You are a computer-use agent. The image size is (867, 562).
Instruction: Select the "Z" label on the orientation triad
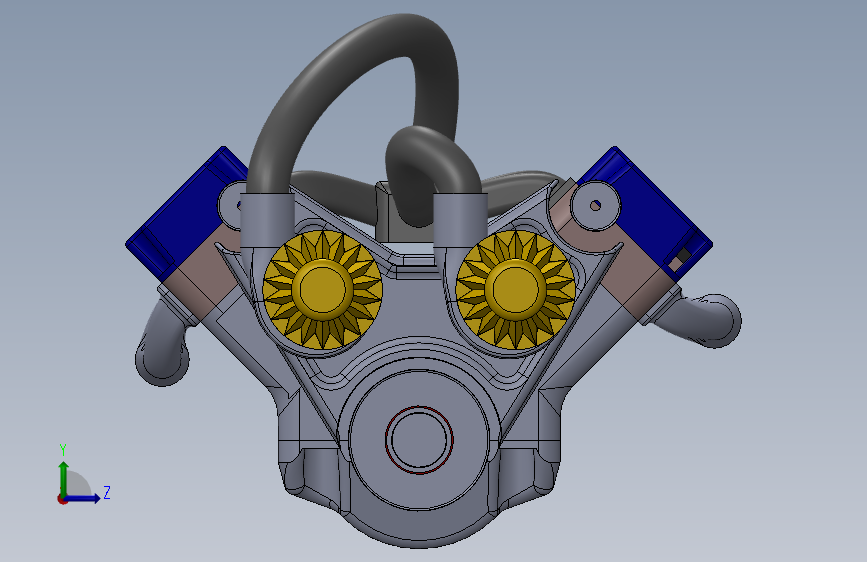tap(107, 492)
